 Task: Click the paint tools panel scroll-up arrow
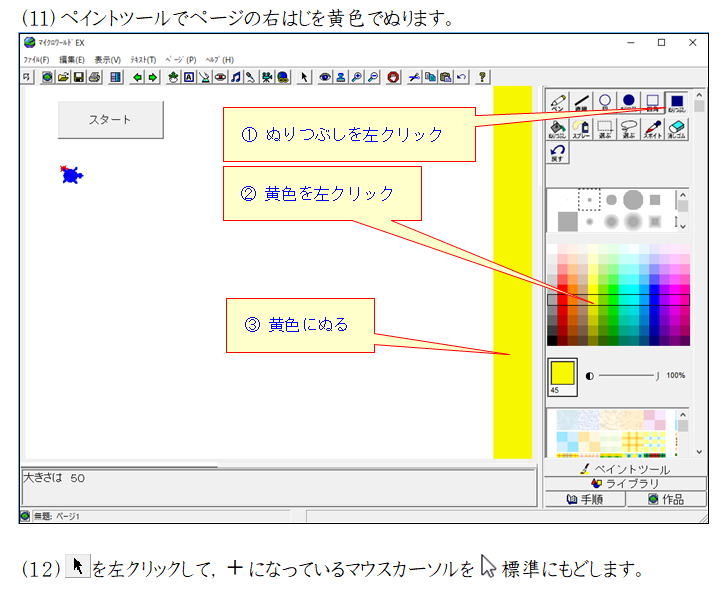pyautogui.click(x=699, y=95)
